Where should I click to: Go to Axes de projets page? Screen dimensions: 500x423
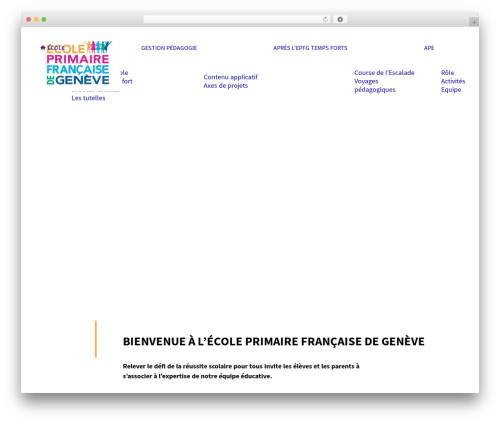coord(226,86)
